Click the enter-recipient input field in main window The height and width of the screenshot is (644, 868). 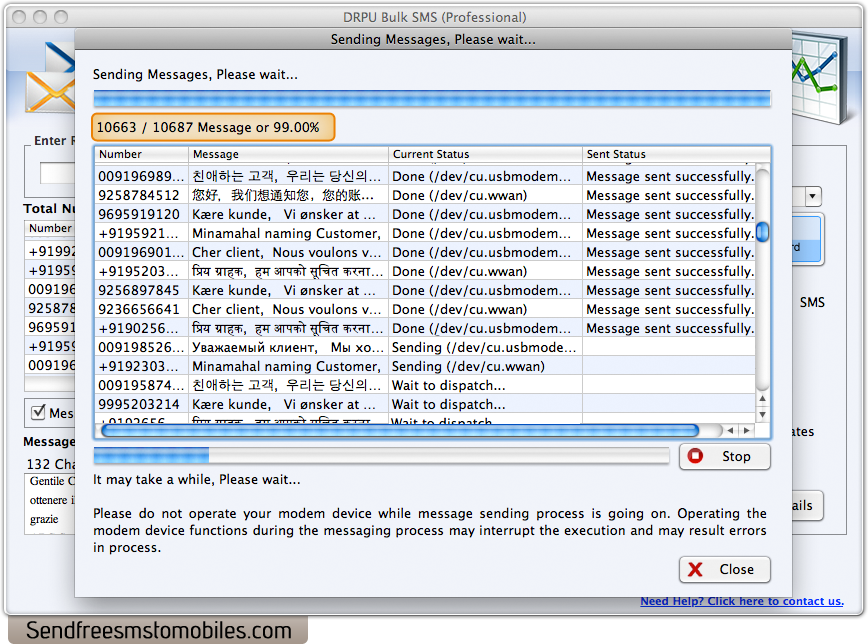point(58,173)
